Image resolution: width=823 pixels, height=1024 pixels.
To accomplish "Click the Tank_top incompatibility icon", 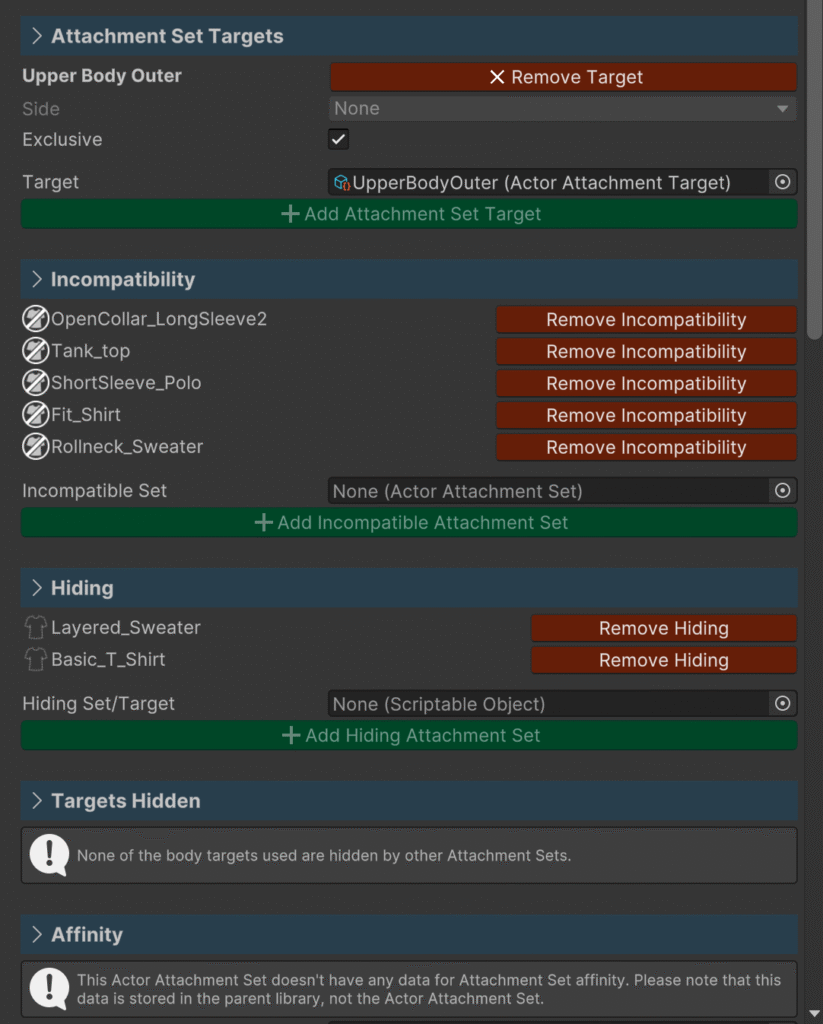I will click(x=36, y=351).
